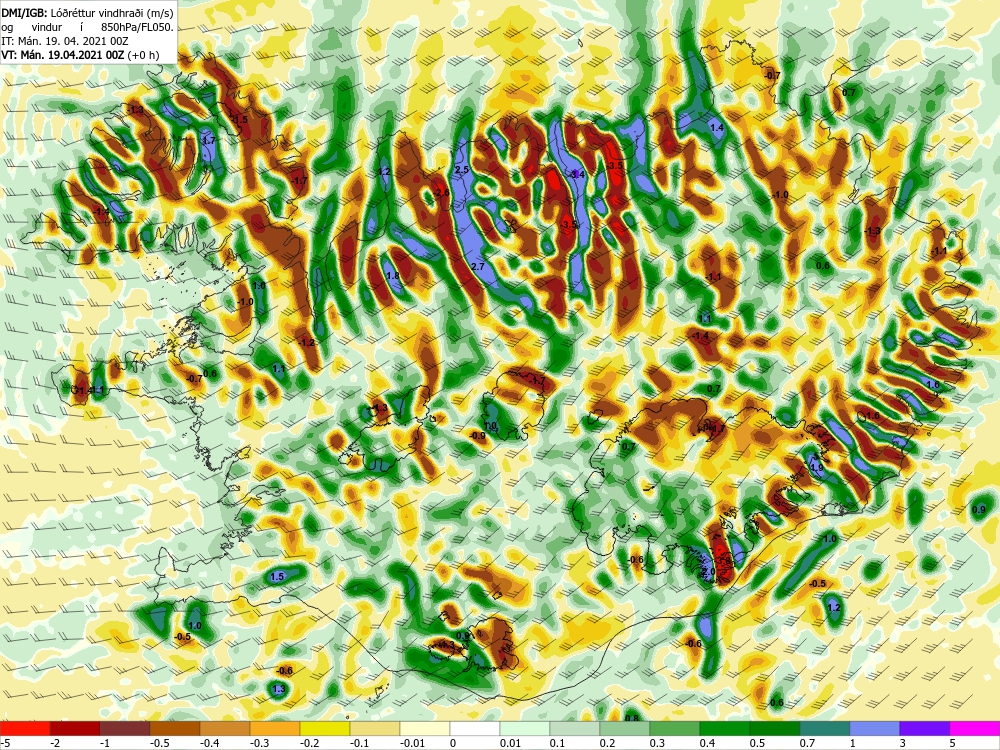Click the 0.7 legend label in the color bar
The height and width of the screenshot is (750, 1000).
(807, 743)
